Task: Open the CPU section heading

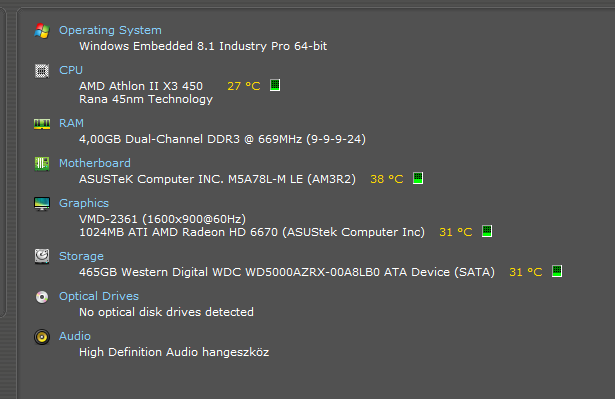Action: point(71,70)
